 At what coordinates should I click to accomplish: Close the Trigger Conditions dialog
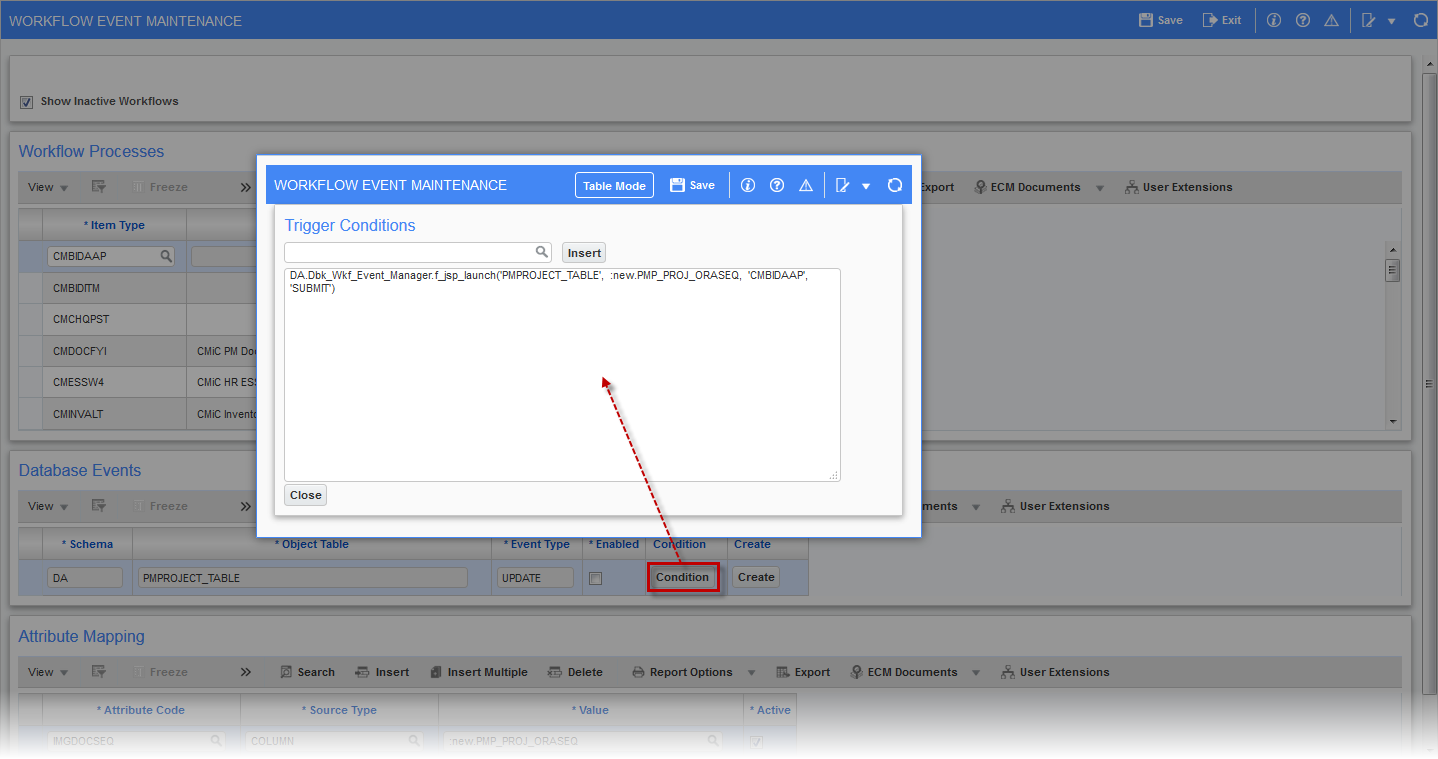(x=305, y=494)
